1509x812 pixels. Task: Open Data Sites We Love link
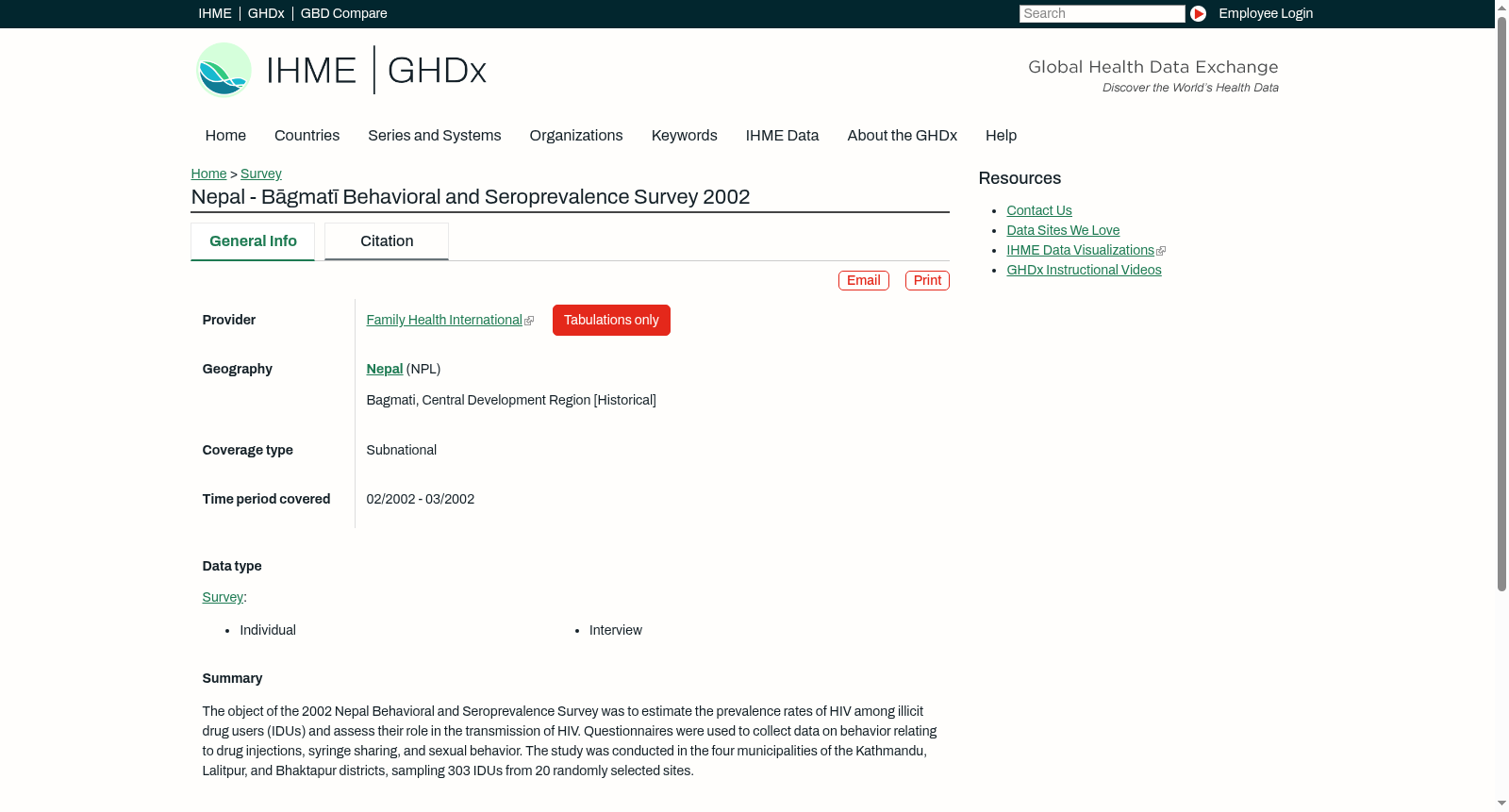tap(1063, 231)
